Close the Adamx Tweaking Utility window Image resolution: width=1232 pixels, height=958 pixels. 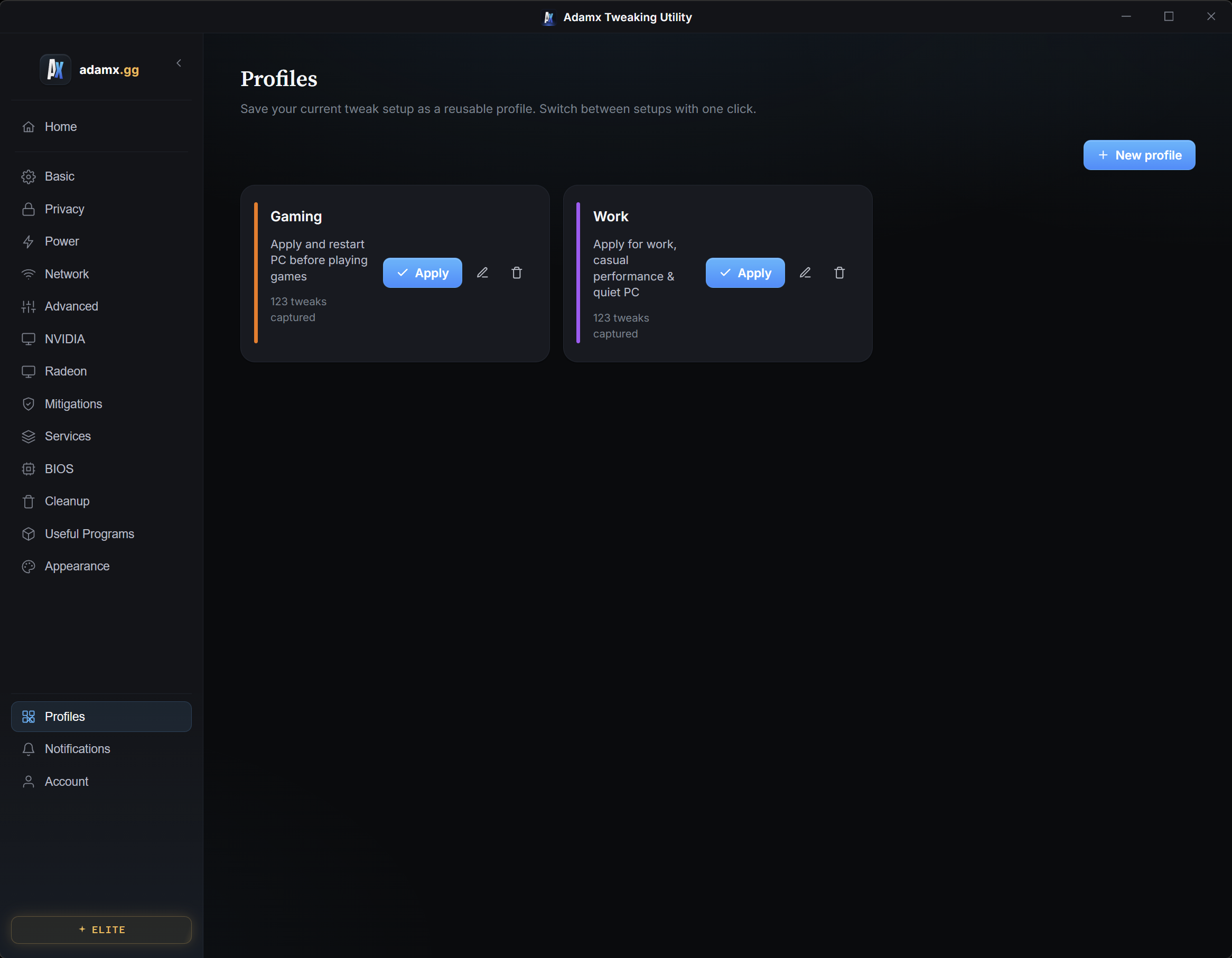[1211, 17]
